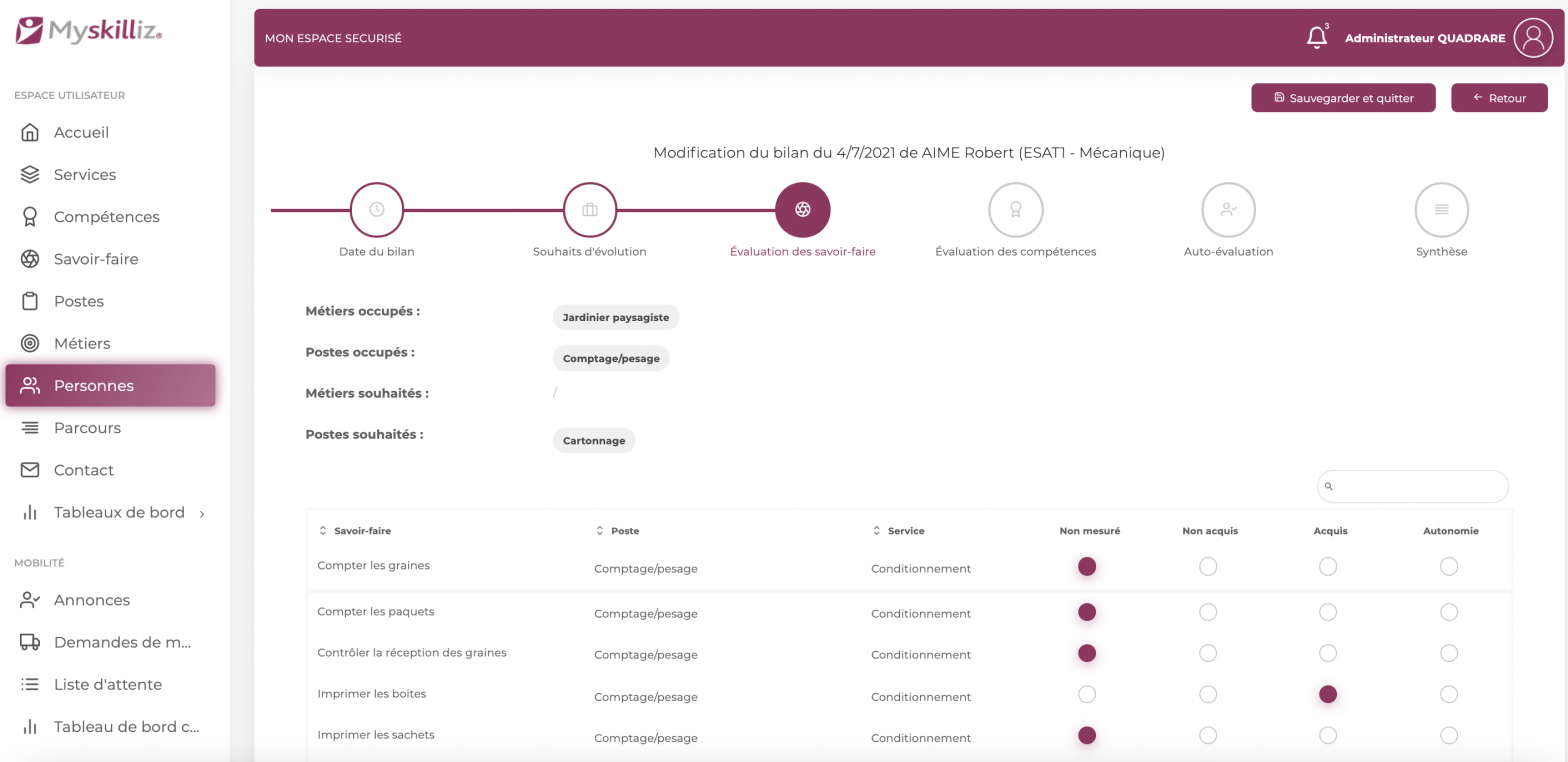
Task: Go to Évaluation des compétences step icon
Action: [1015, 210]
